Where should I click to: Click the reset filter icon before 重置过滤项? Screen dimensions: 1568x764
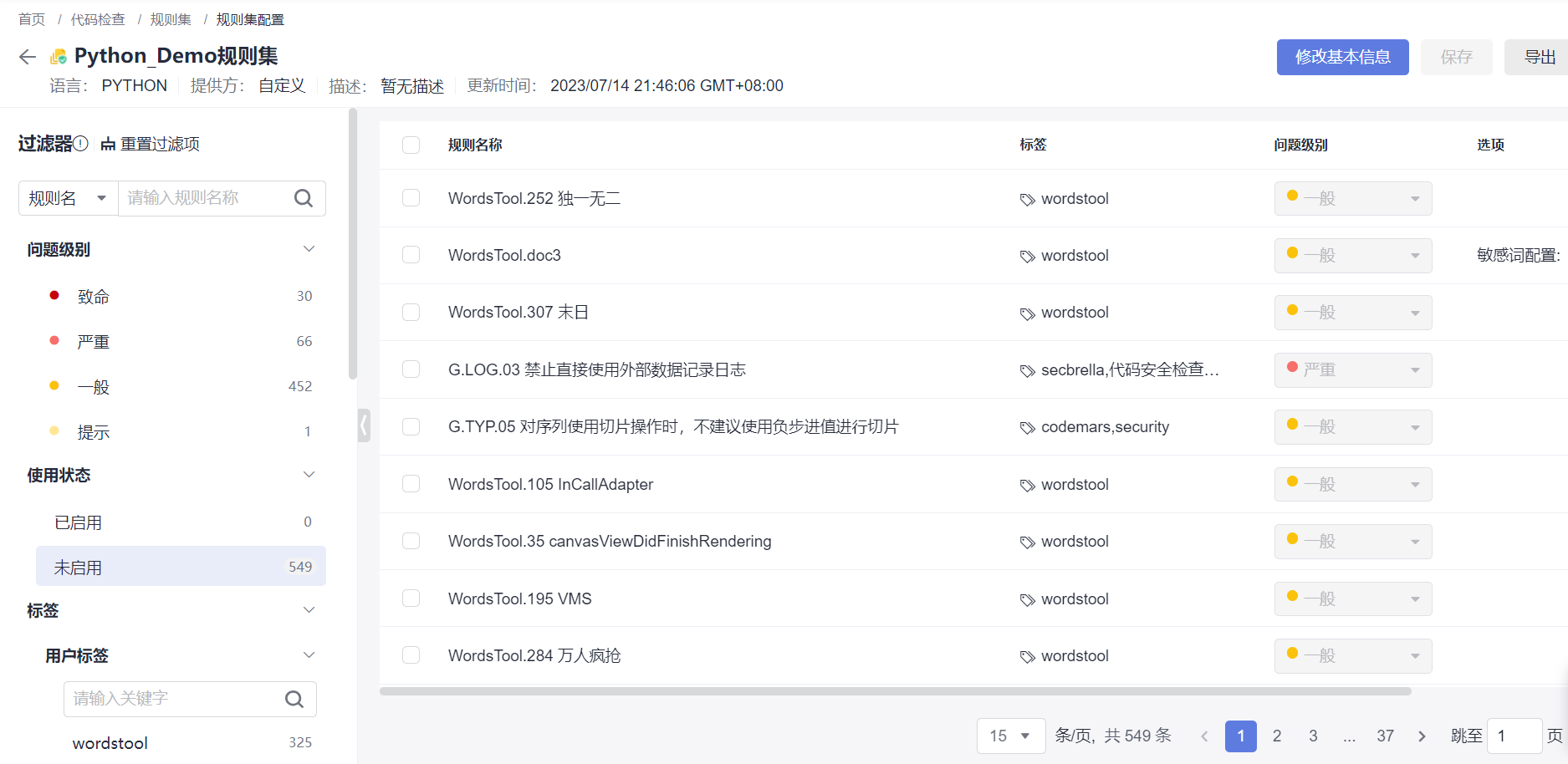coord(108,145)
